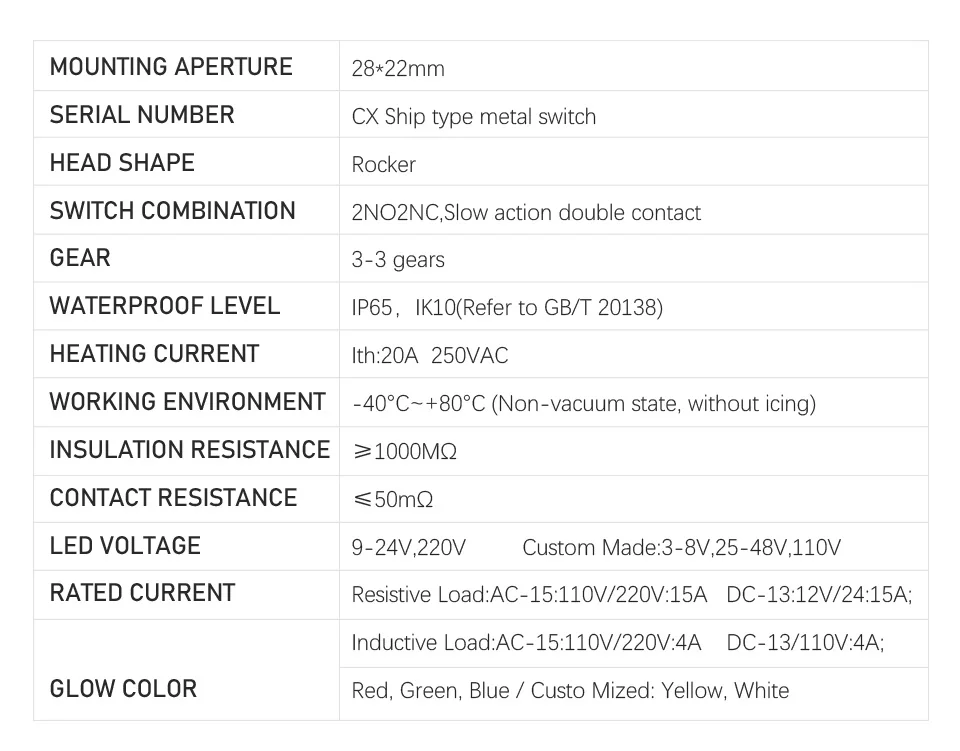Click the HEAD SHAPE label
Screen dimensions: 960x751
(x=122, y=163)
